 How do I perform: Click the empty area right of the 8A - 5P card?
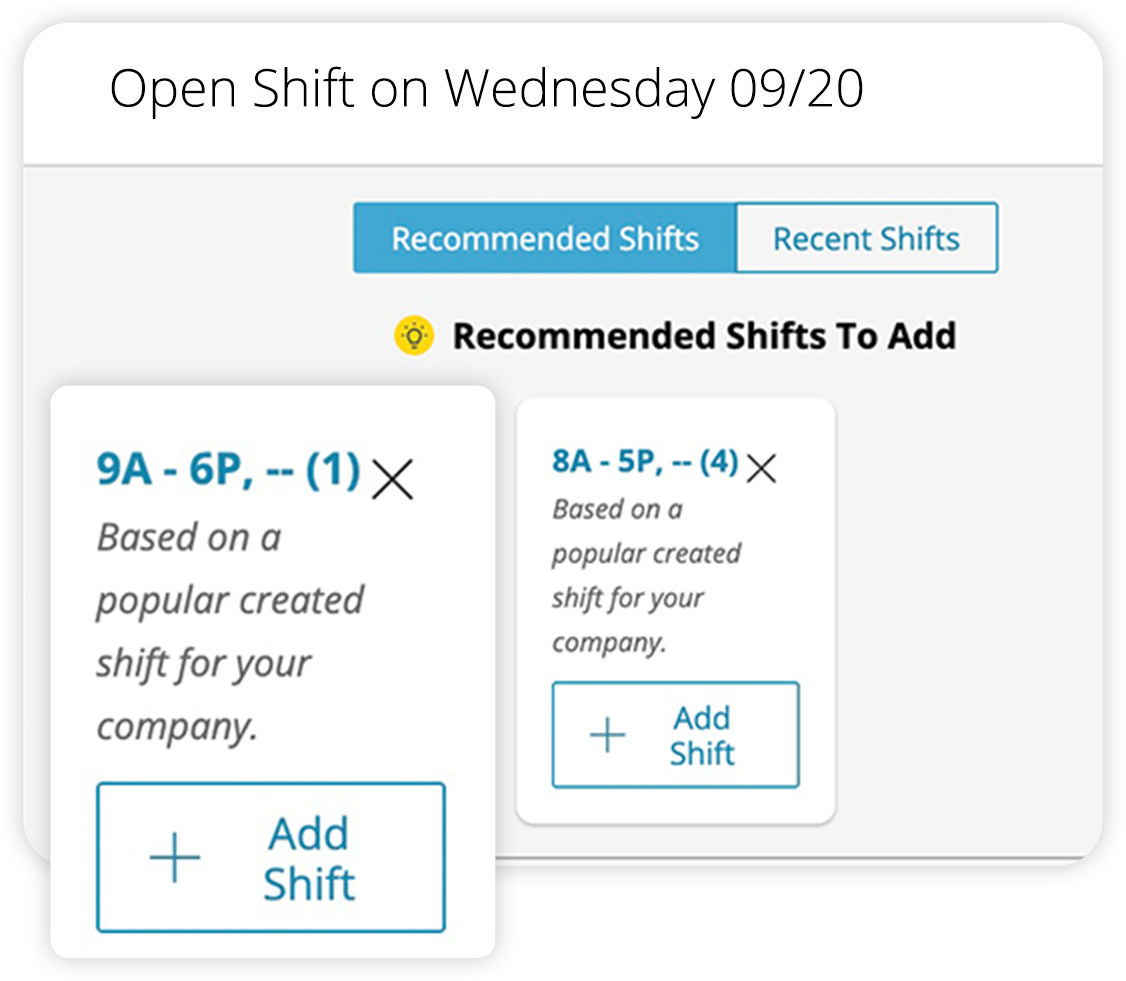click(x=968, y=610)
